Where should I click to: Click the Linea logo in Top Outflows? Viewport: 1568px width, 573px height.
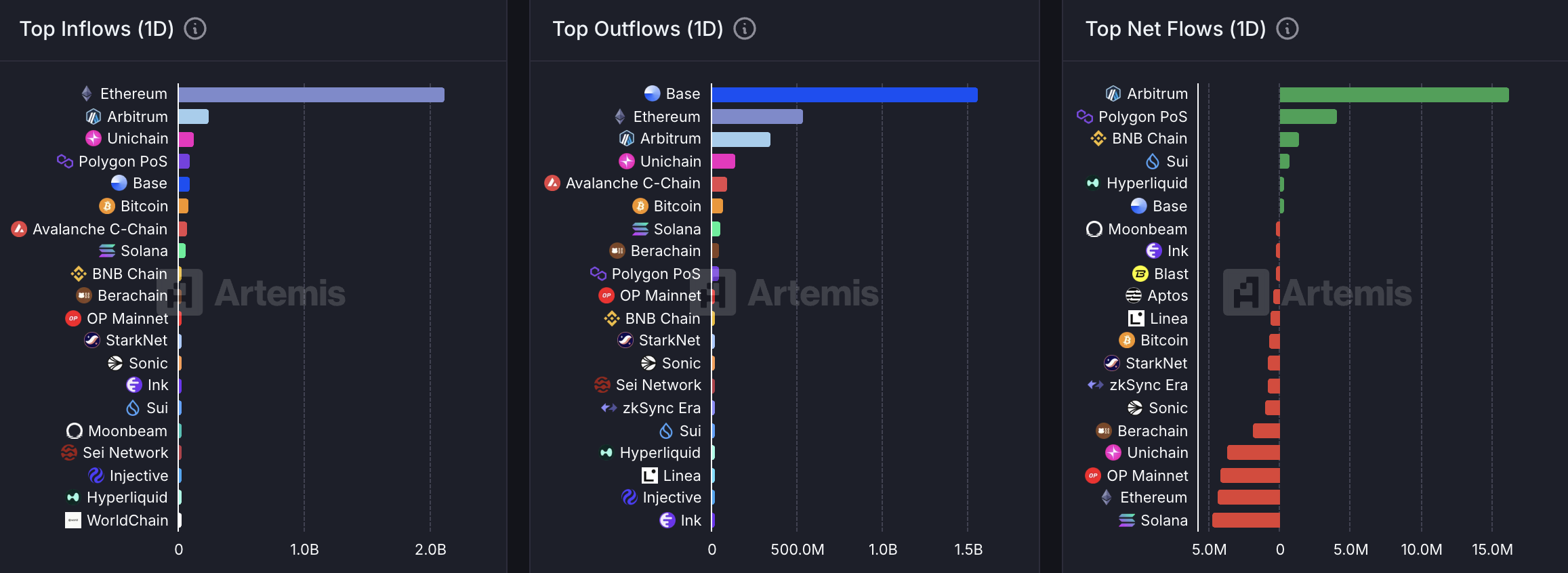coord(650,475)
